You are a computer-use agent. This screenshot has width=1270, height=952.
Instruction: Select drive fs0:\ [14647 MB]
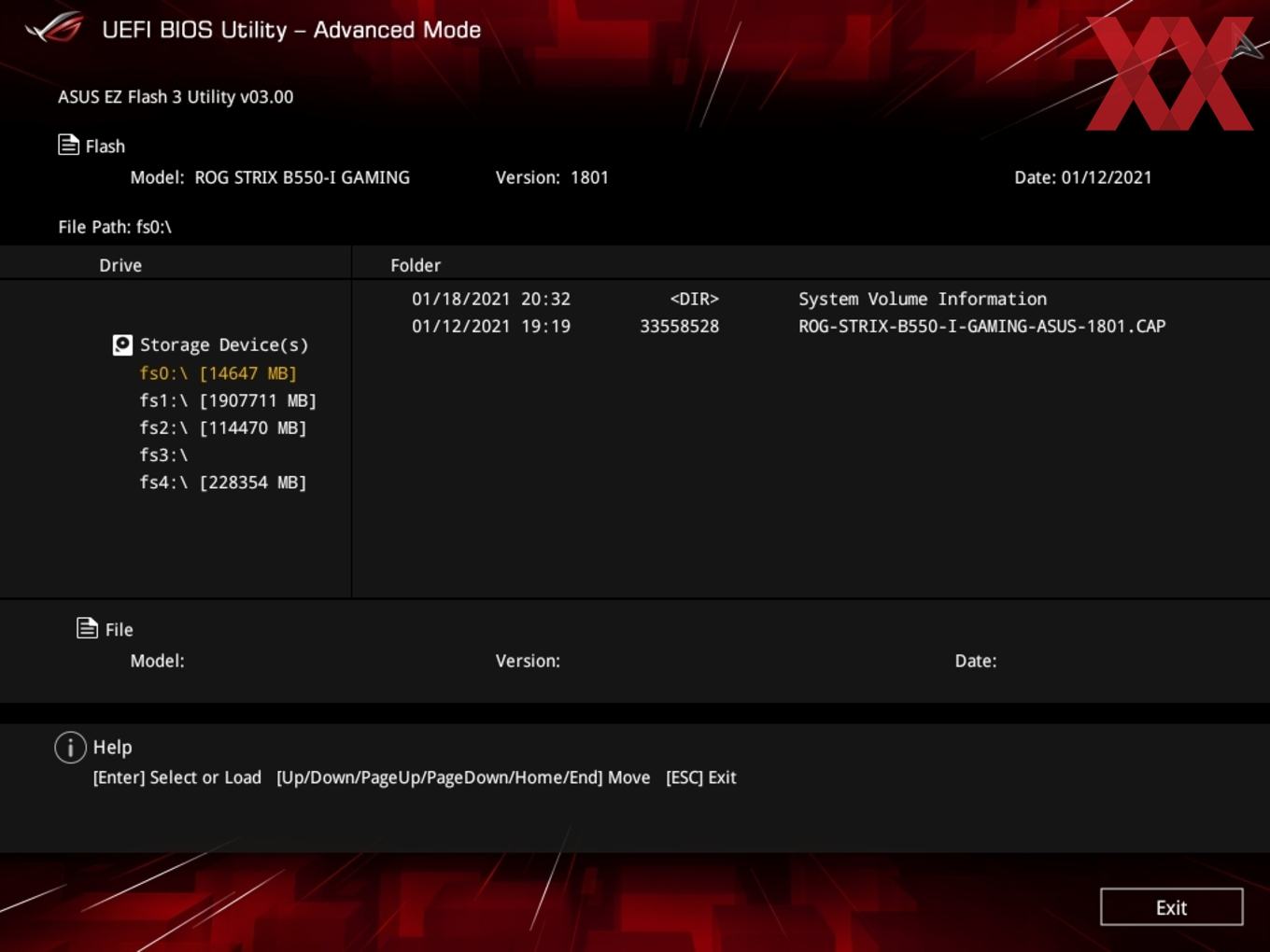coord(218,373)
